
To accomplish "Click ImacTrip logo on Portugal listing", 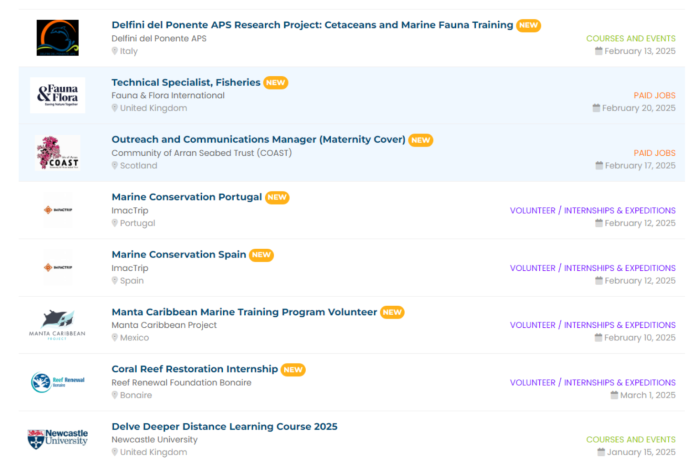I will point(58,210).
